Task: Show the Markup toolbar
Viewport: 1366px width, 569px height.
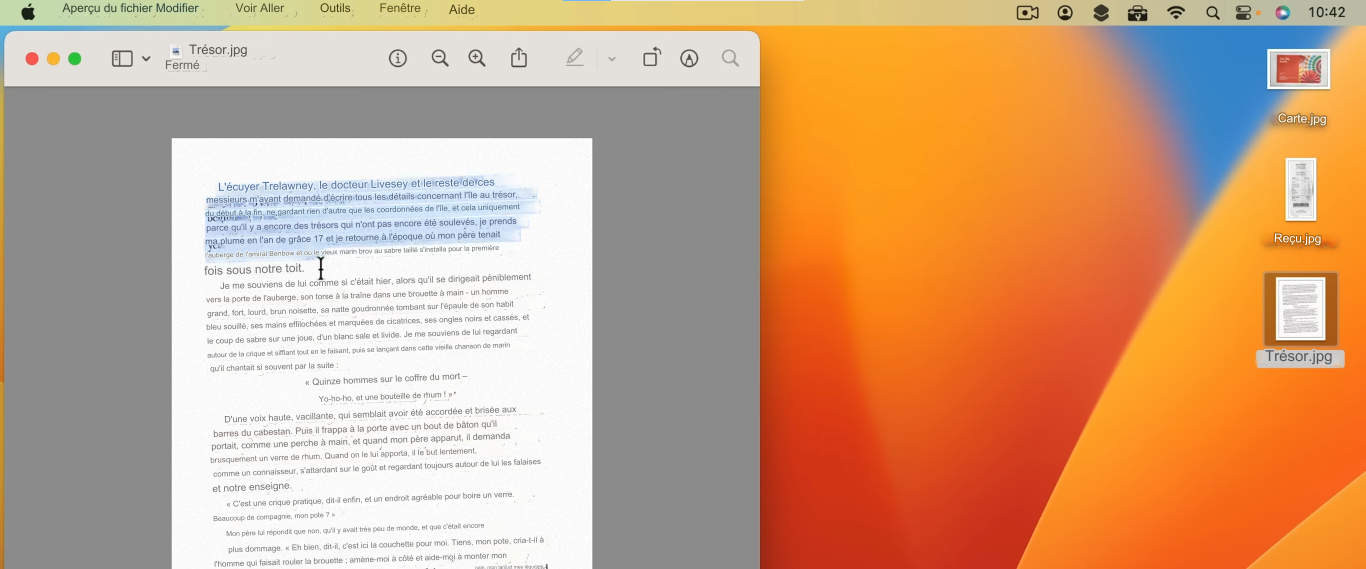Action: pyautogui.click(x=689, y=59)
